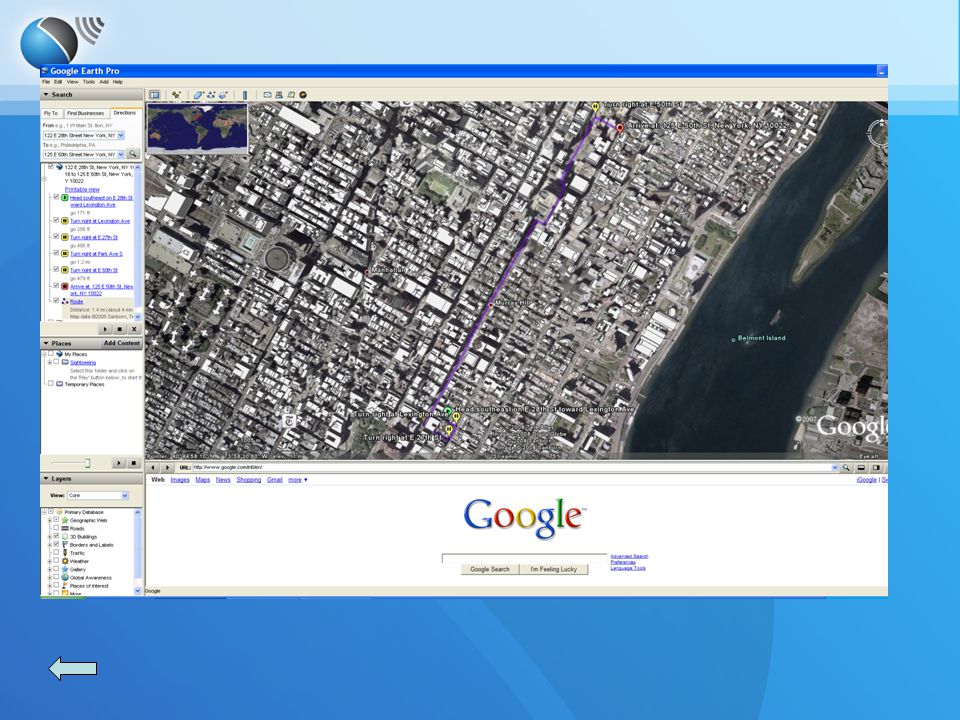Check the Sightseeing folder checkbox
This screenshot has width=960, height=720.
click(x=56, y=362)
